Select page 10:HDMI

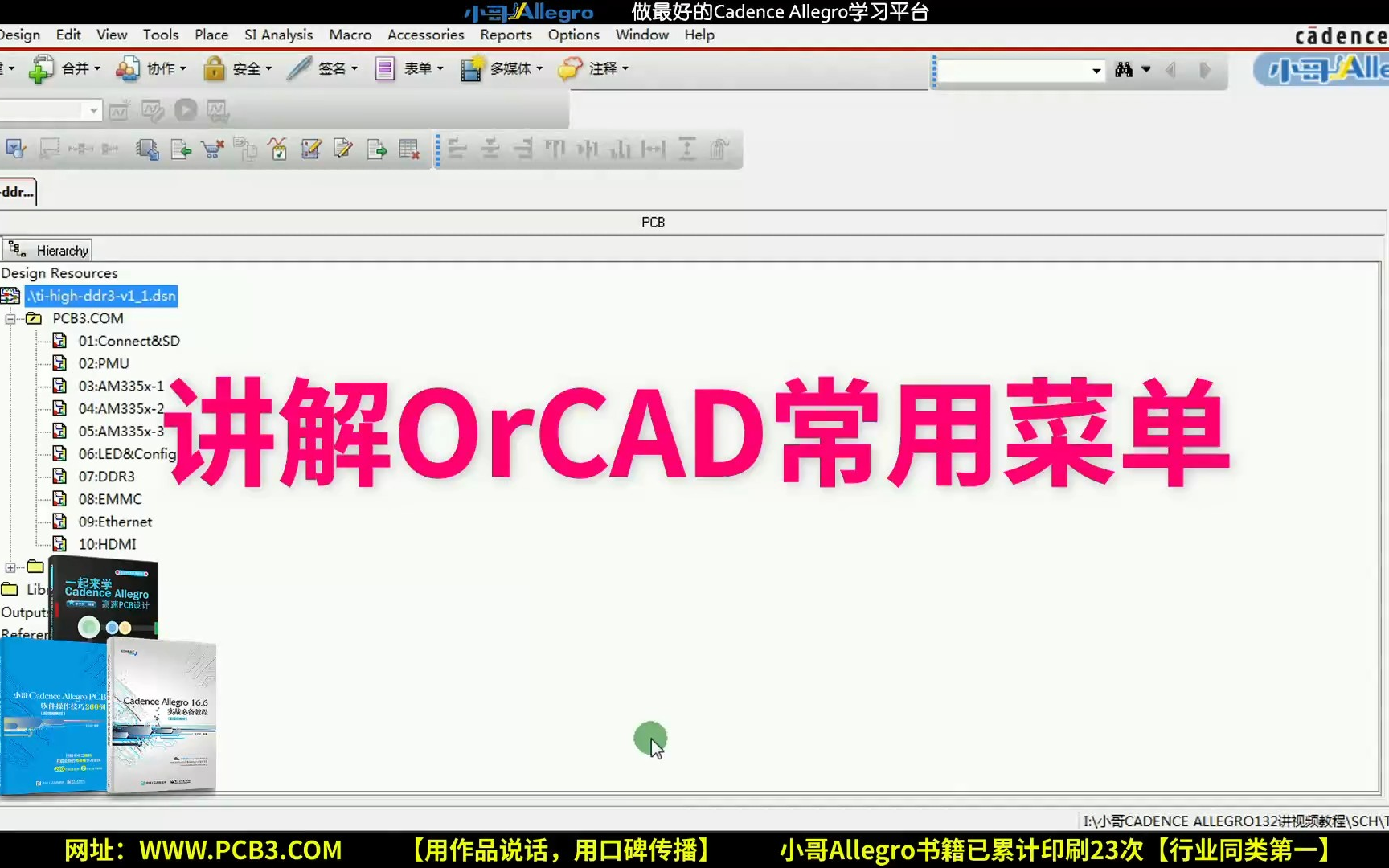click(108, 544)
